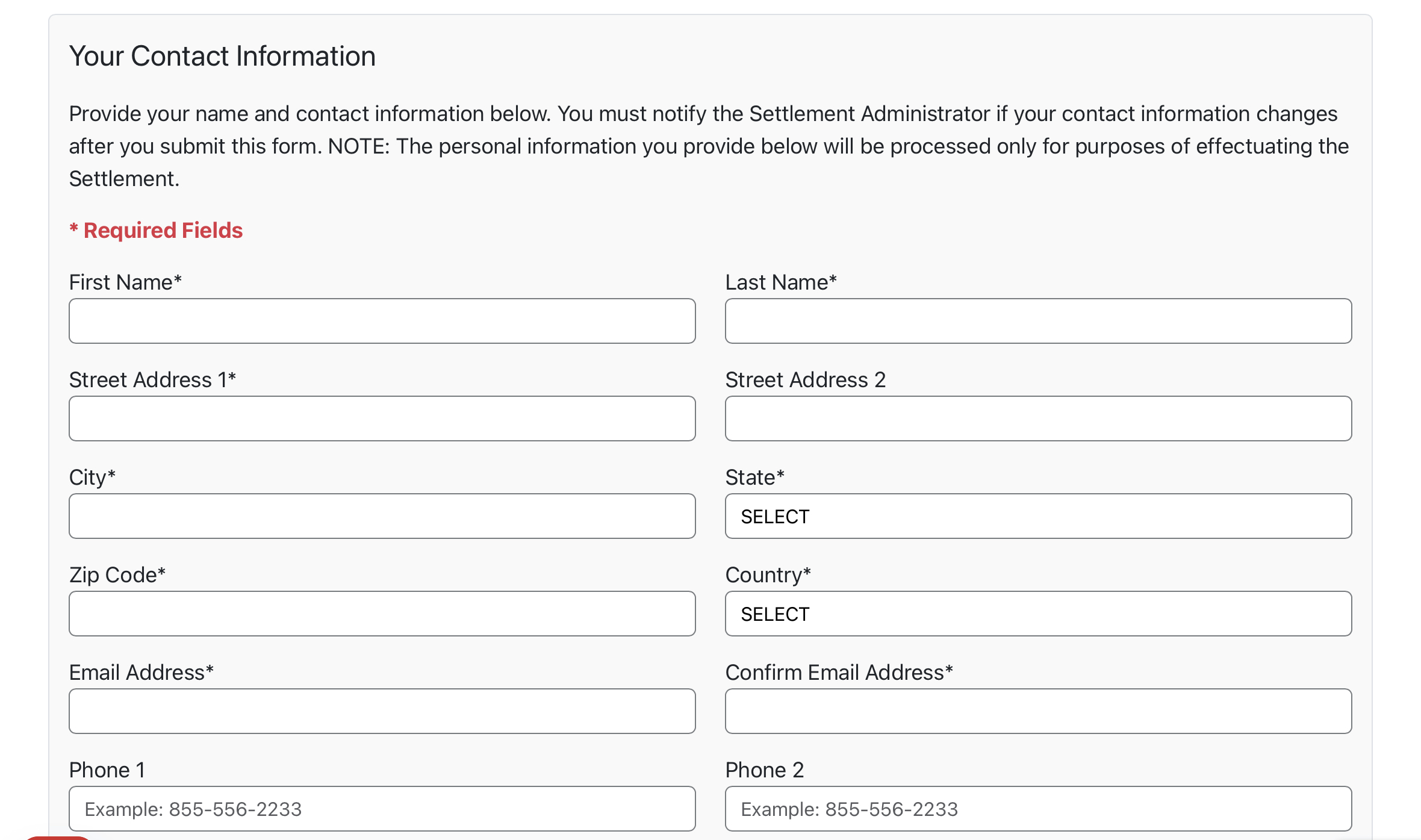Click into the Street Address 2 field

coord(1039,418)
